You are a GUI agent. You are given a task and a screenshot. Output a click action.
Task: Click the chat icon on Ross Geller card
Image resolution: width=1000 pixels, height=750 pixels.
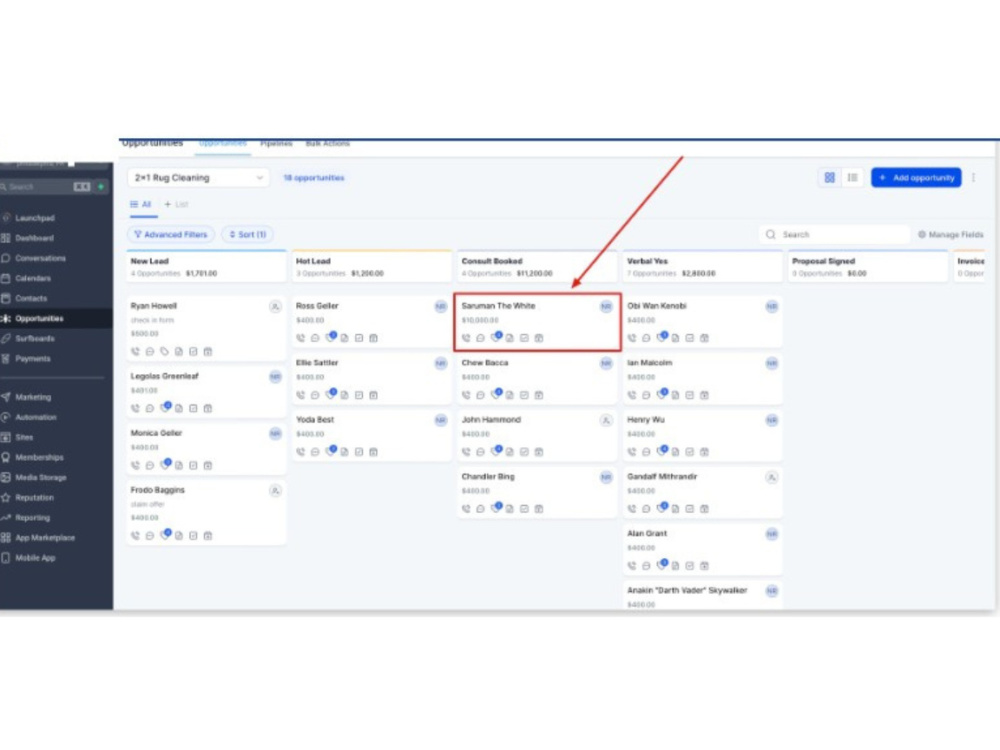pyautogui.click(x=315, y=338)
